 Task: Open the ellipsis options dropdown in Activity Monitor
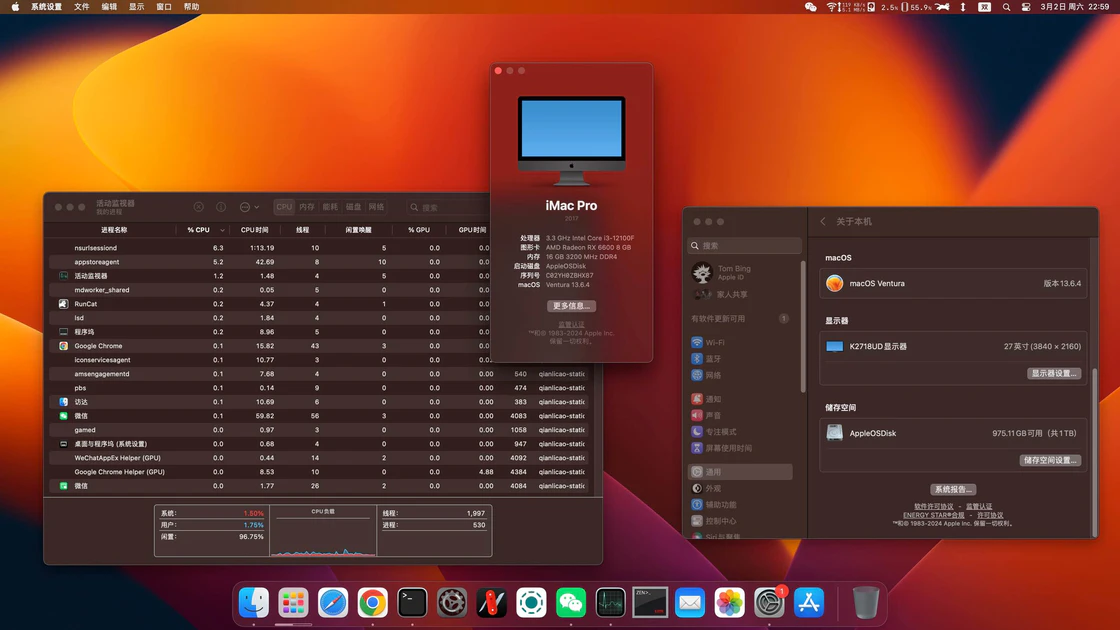click(x=249, y=207)
